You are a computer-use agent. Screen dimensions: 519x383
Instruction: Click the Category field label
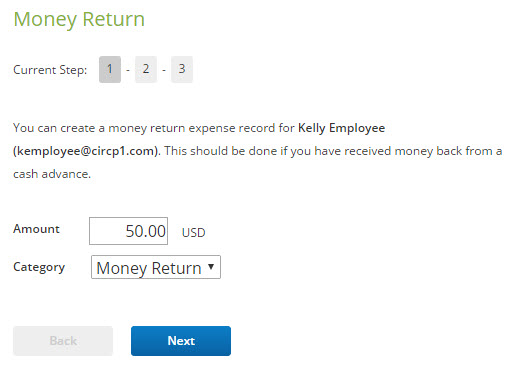39,267
